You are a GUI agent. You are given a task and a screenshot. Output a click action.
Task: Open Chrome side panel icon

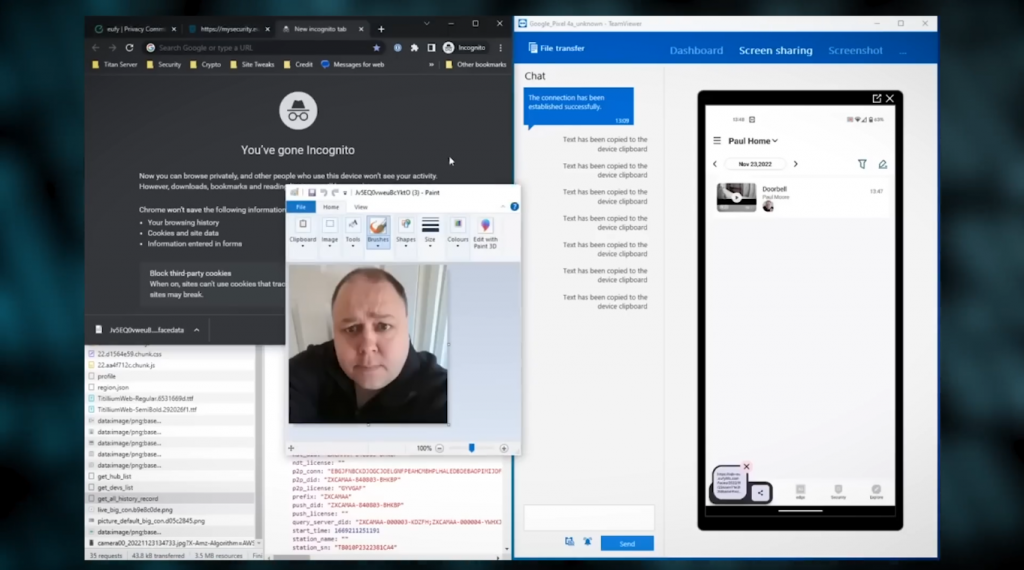431,48
